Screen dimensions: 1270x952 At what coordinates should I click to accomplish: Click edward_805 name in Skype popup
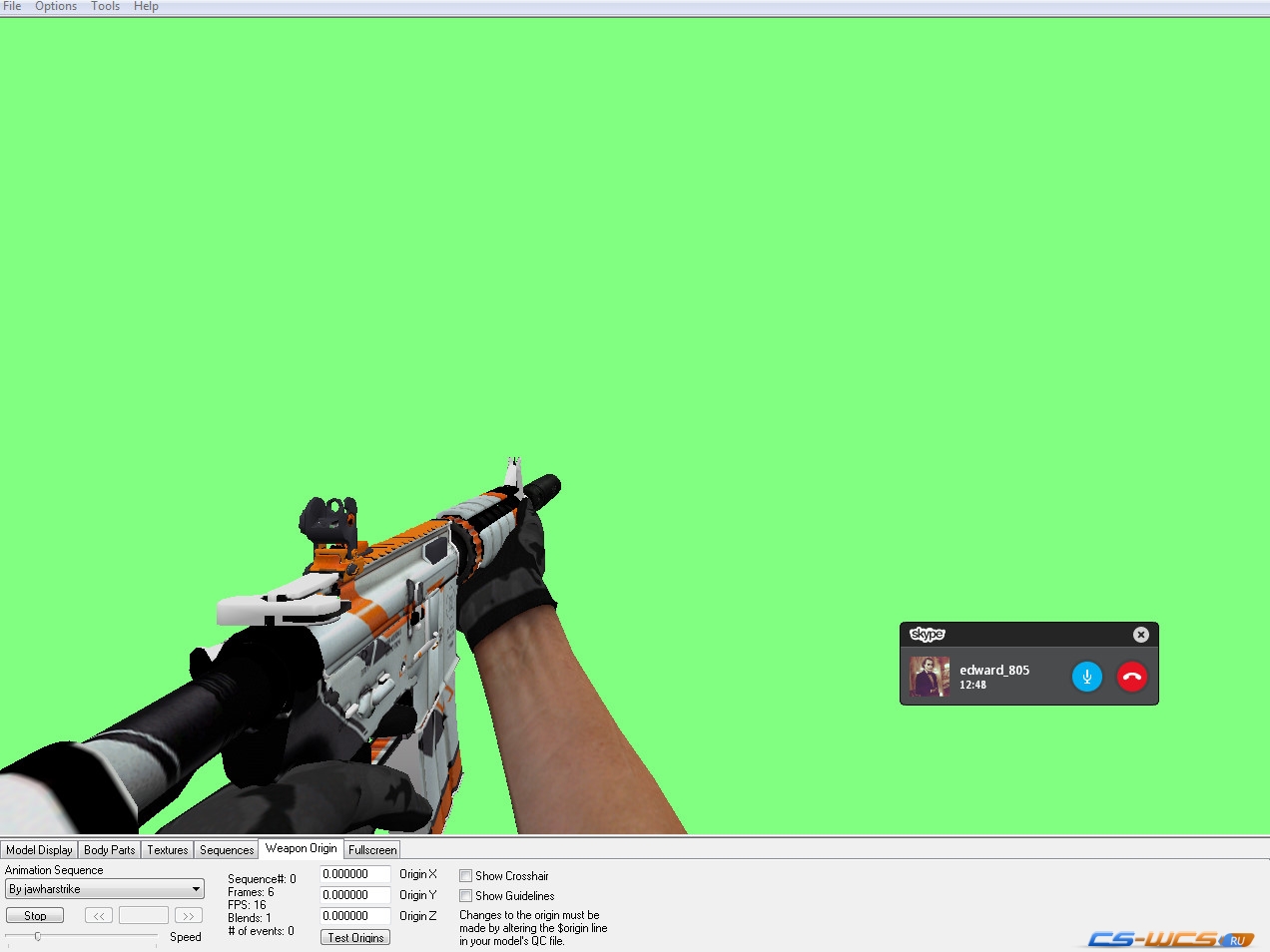click(994, 670)
